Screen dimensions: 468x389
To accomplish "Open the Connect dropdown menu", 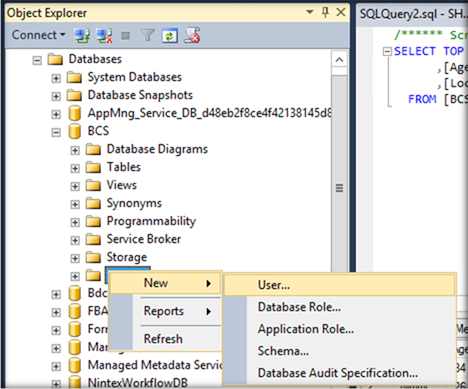I will 38,35.
